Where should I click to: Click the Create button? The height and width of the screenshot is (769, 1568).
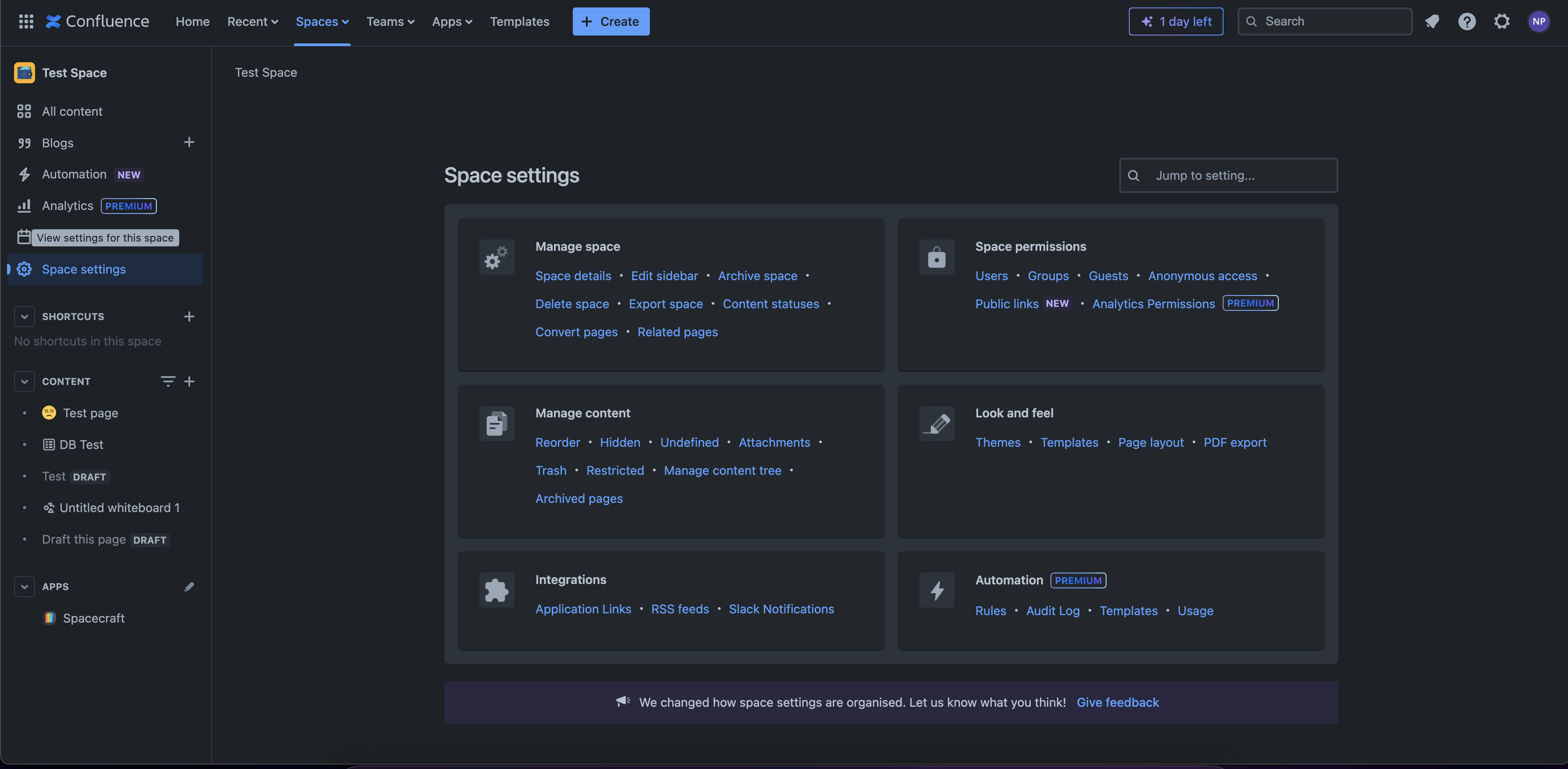click(x=610, y=21)
